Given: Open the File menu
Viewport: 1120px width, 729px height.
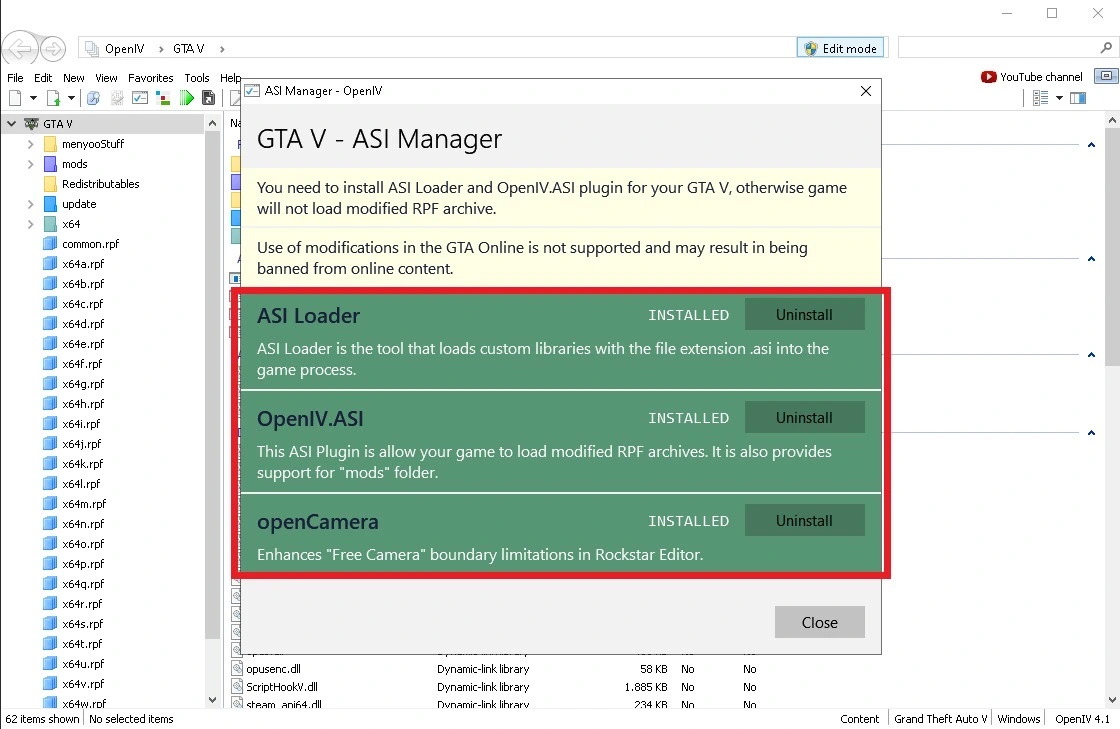Looking at the screenshot, I should 15,78.
